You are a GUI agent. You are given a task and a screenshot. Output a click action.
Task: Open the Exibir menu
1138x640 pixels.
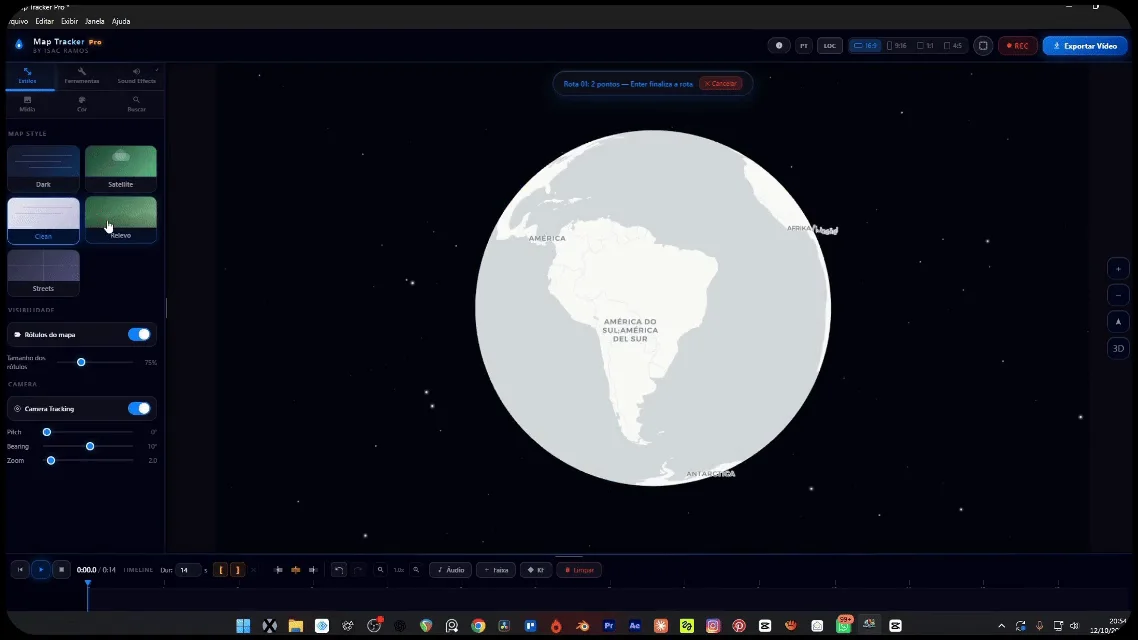coord(70,21)
